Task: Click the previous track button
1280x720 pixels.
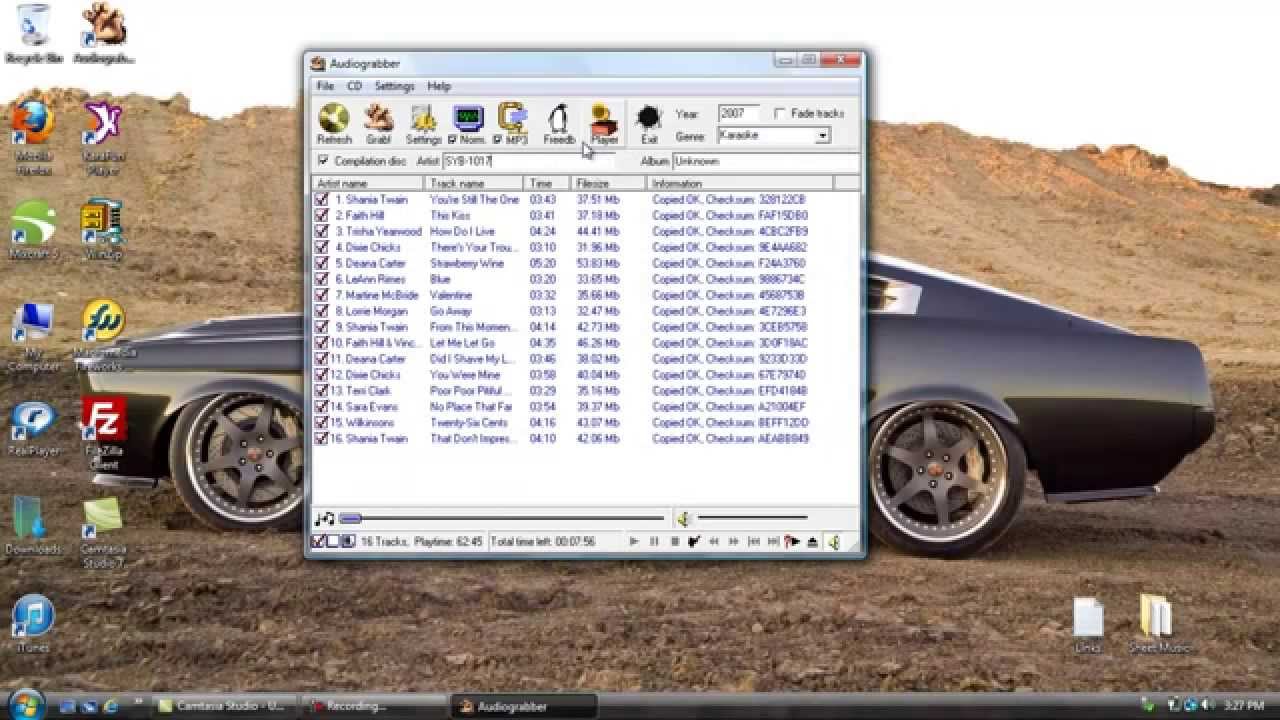Action: (754, 542)
